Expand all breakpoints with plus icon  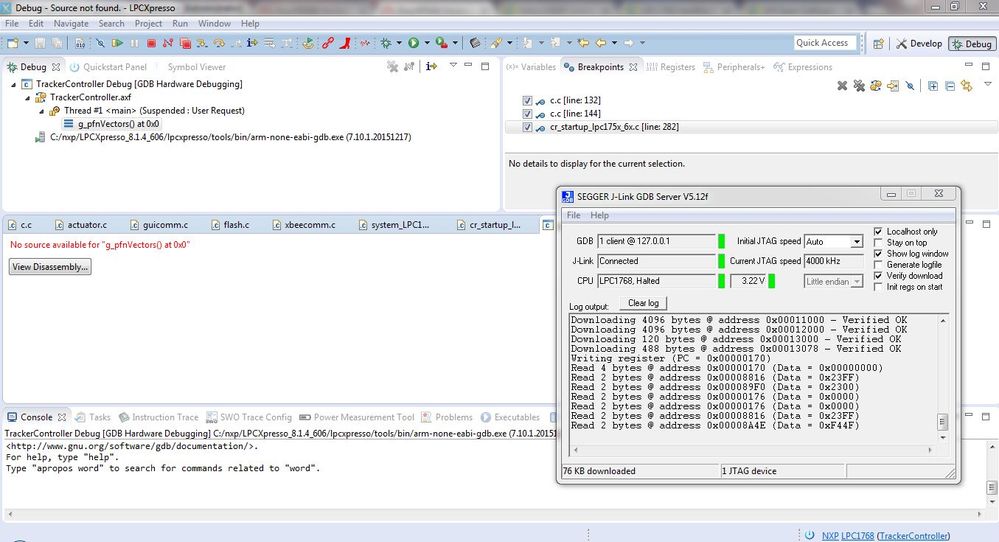[933, 85]
